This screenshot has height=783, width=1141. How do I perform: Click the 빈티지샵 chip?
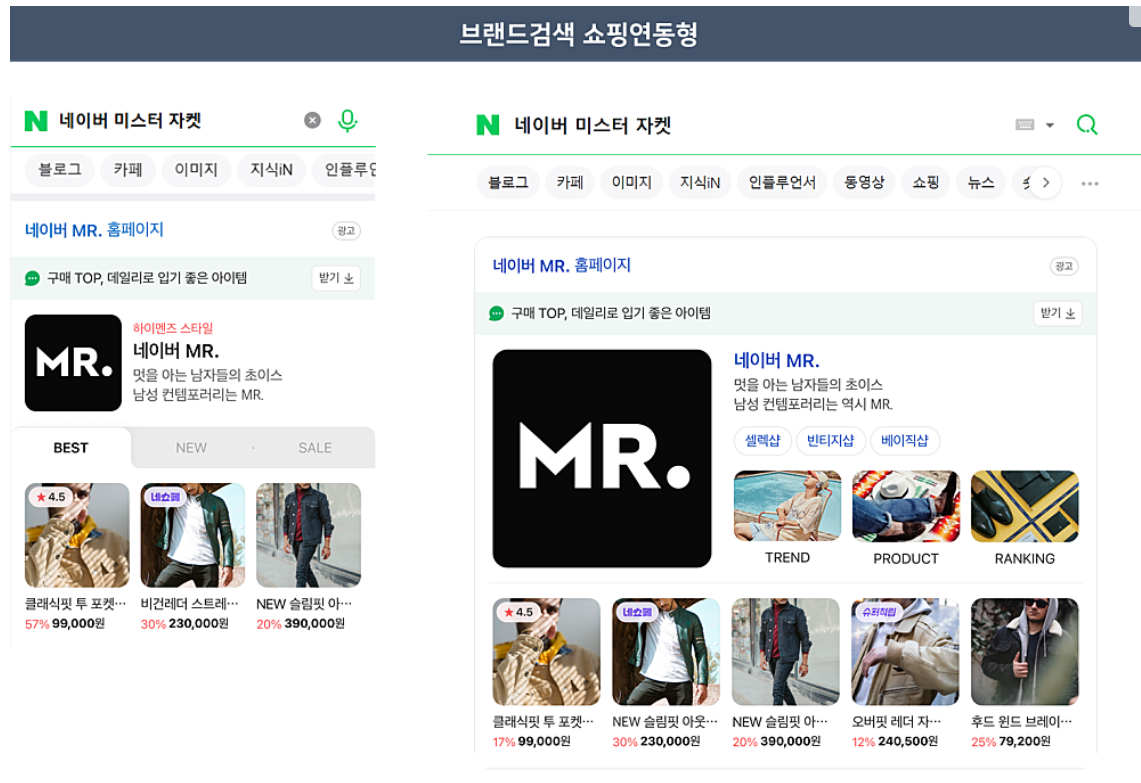(830, 440)
